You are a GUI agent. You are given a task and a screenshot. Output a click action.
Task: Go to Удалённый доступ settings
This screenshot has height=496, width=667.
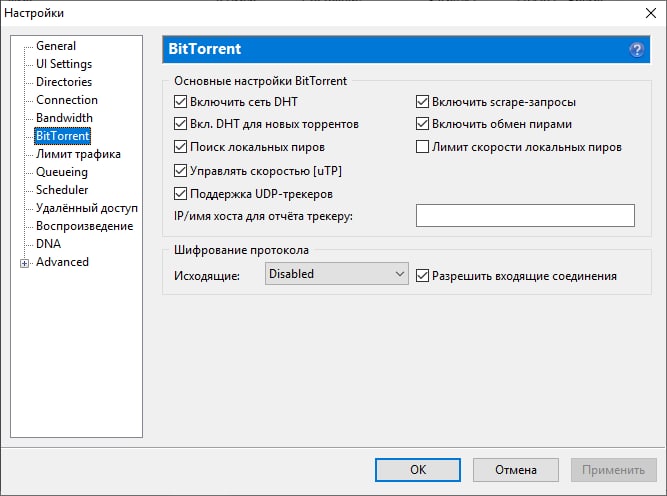87,208
